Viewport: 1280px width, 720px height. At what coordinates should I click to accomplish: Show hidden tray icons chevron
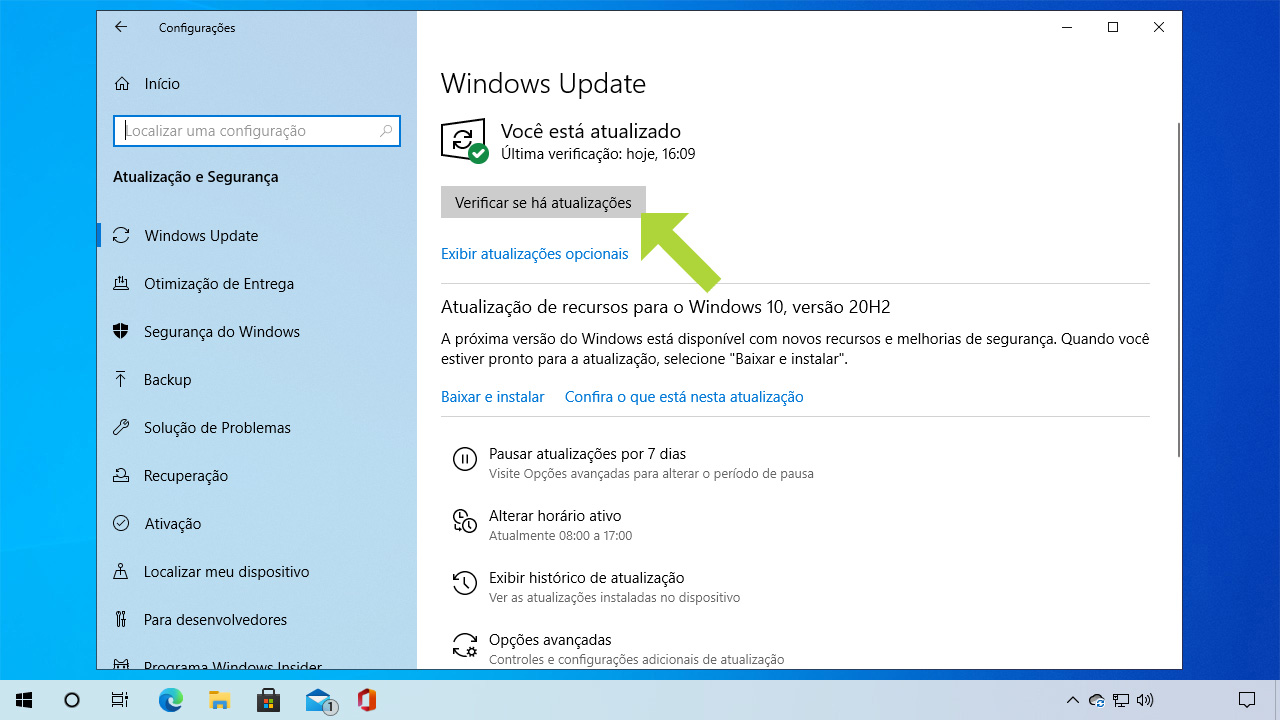pos(1073,700)
